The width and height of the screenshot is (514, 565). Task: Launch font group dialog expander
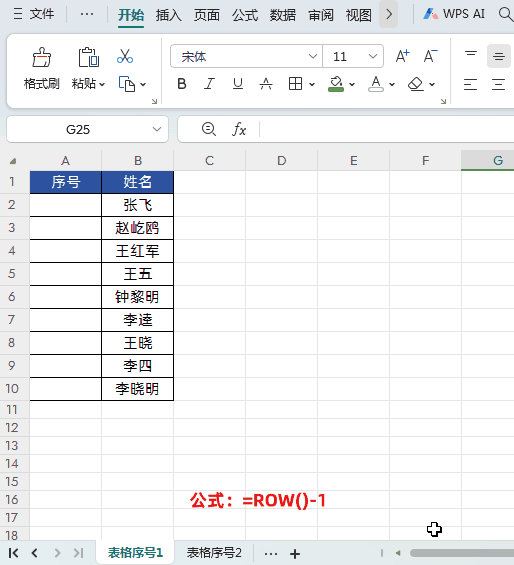[443, 101]
